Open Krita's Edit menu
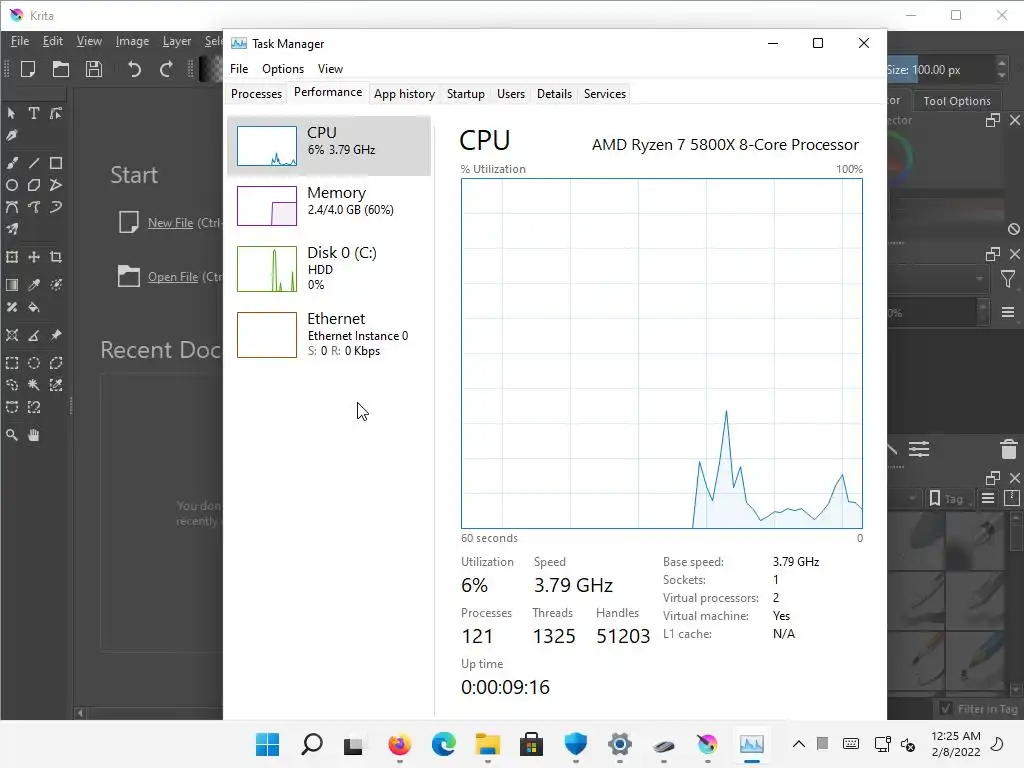Screen dimensions: 1024x768 coord(52,41)
